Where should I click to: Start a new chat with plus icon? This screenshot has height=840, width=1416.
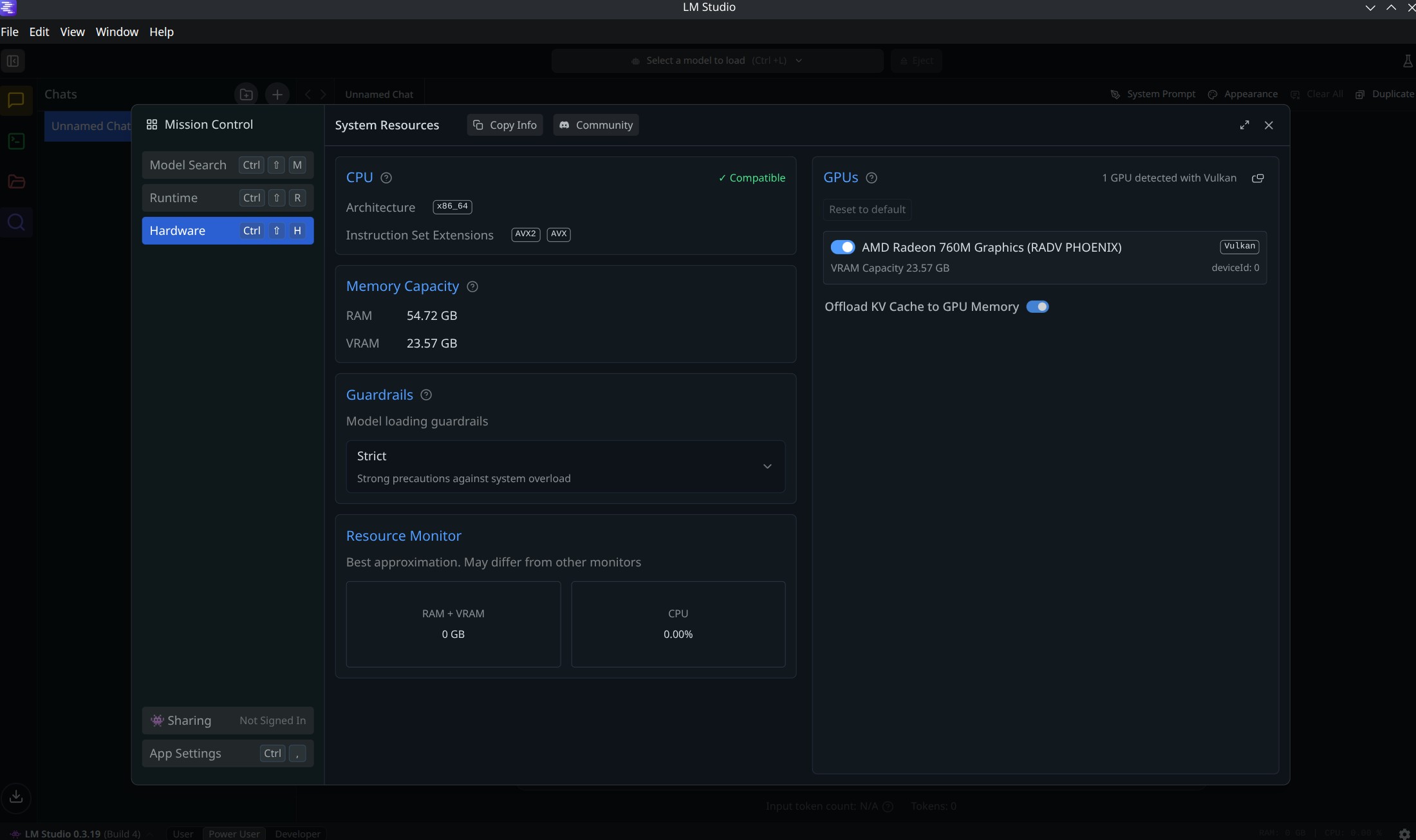pos(277,95)
